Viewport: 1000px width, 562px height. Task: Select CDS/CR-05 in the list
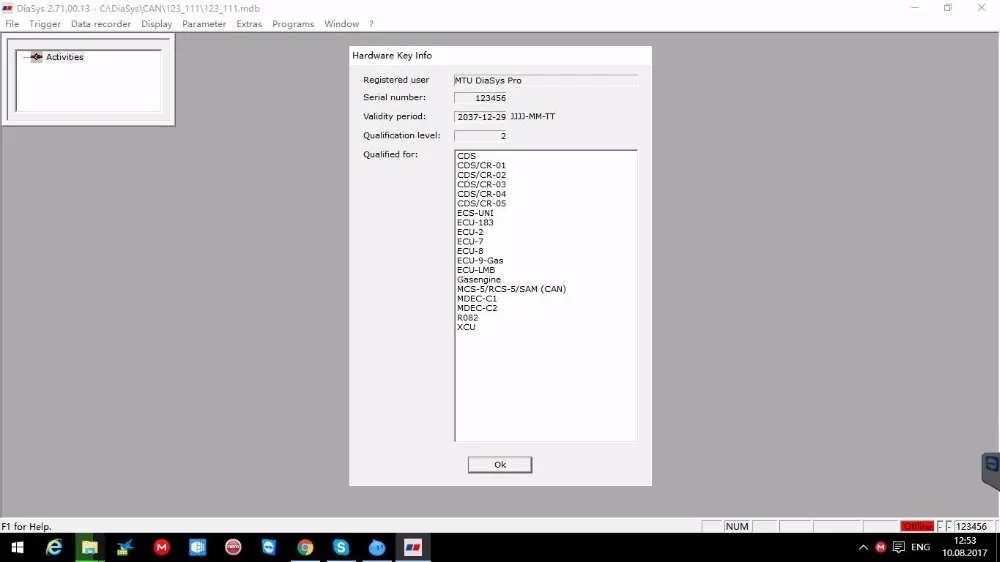click(481, 203)
